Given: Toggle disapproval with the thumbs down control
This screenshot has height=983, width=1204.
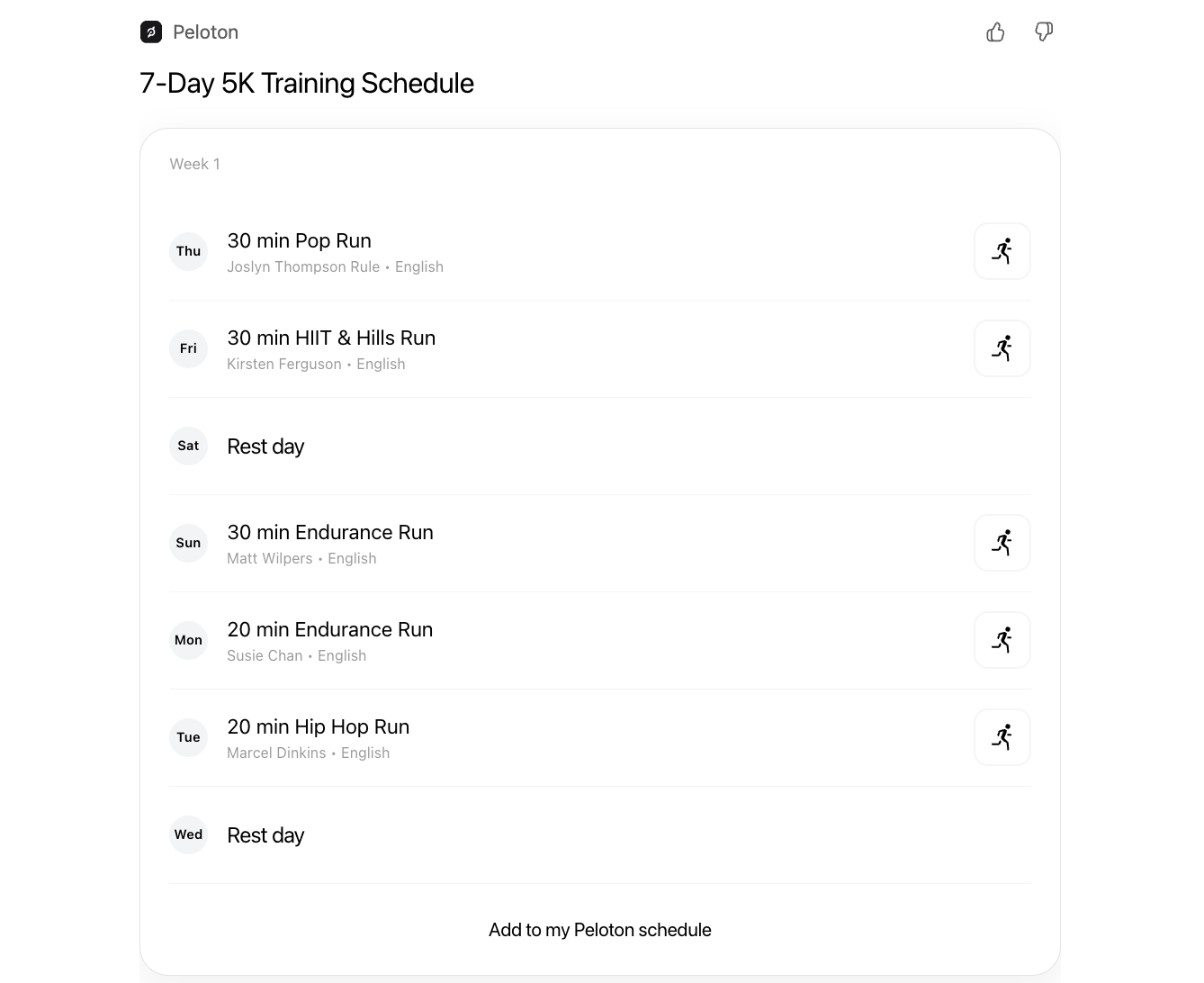Looking at the screenshot, I should [1043, 32].
